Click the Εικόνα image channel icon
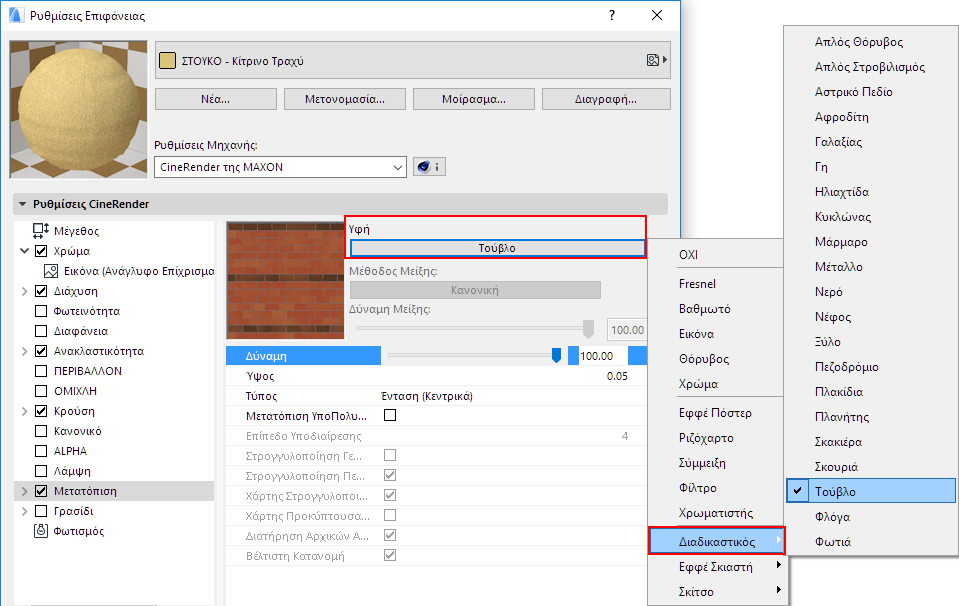 point(51,271)
